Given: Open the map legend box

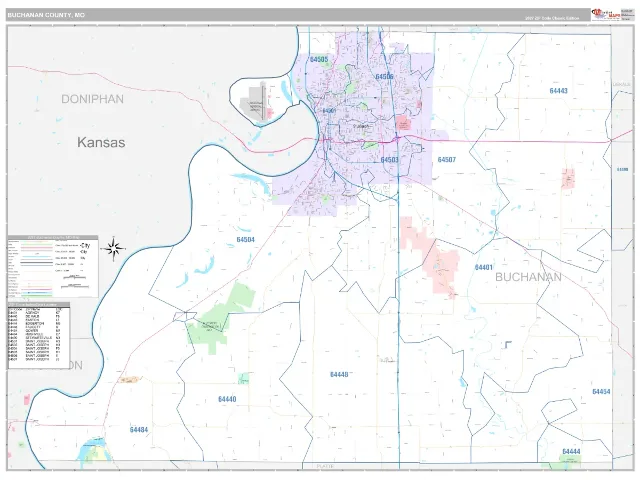Looking at the screenshot, I should 53,266.
